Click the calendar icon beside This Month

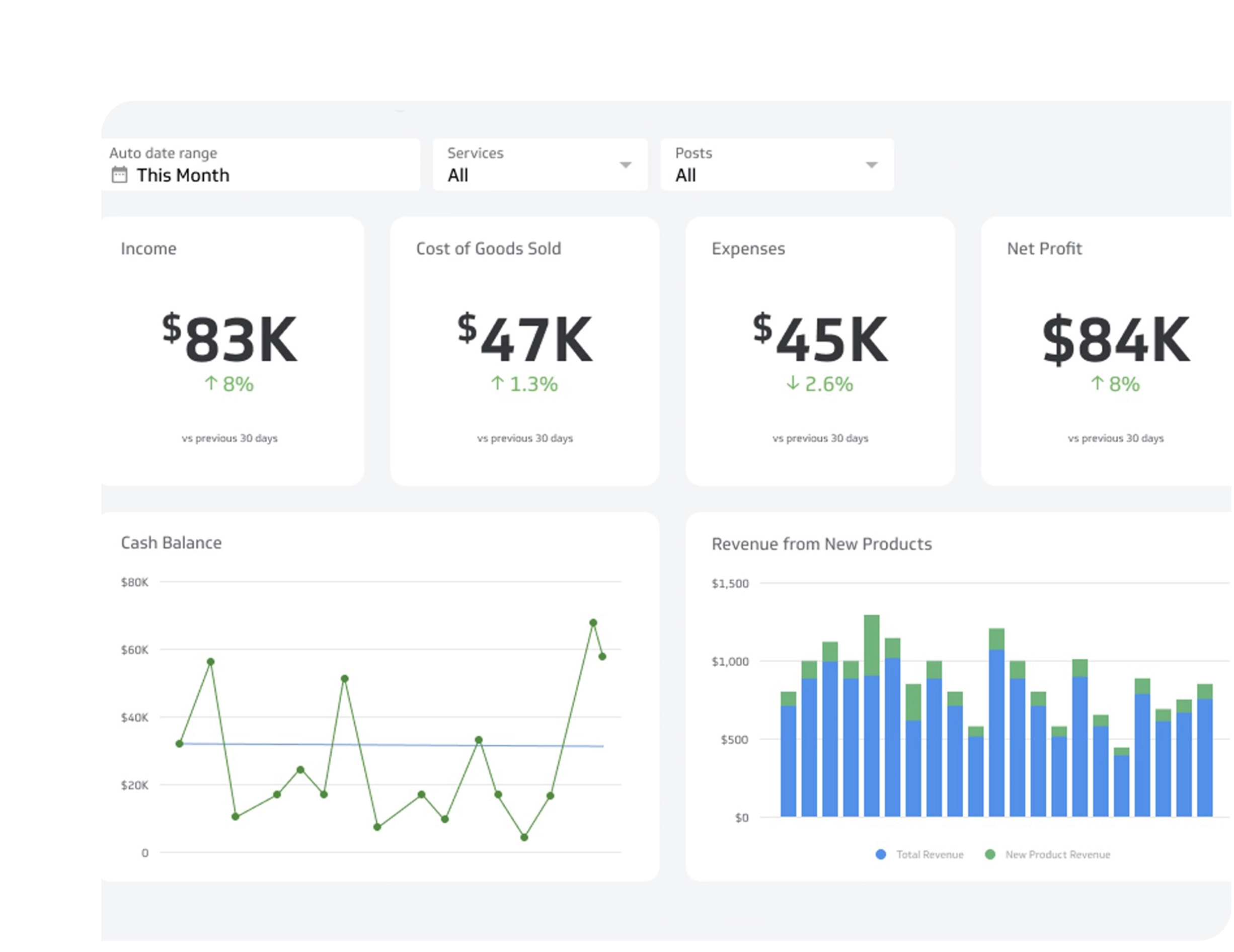(x=119, y=175)
